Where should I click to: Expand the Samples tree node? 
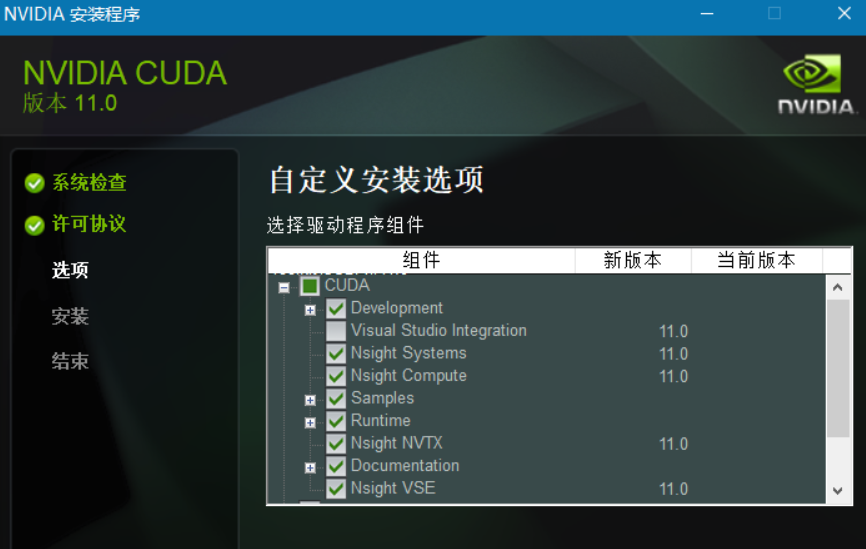pos(310,400)
